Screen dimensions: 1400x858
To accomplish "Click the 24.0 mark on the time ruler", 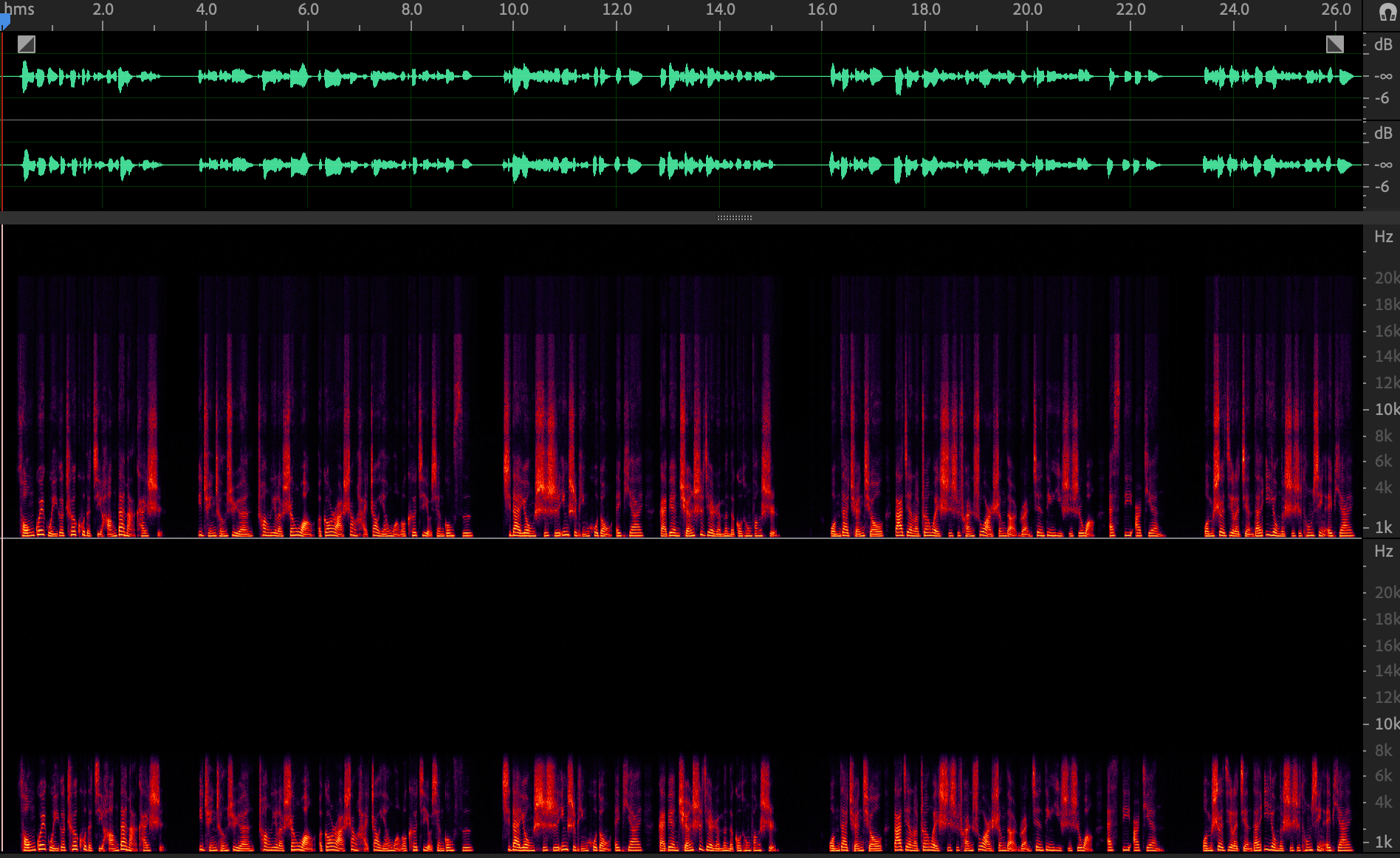I will click(1233, 10).
